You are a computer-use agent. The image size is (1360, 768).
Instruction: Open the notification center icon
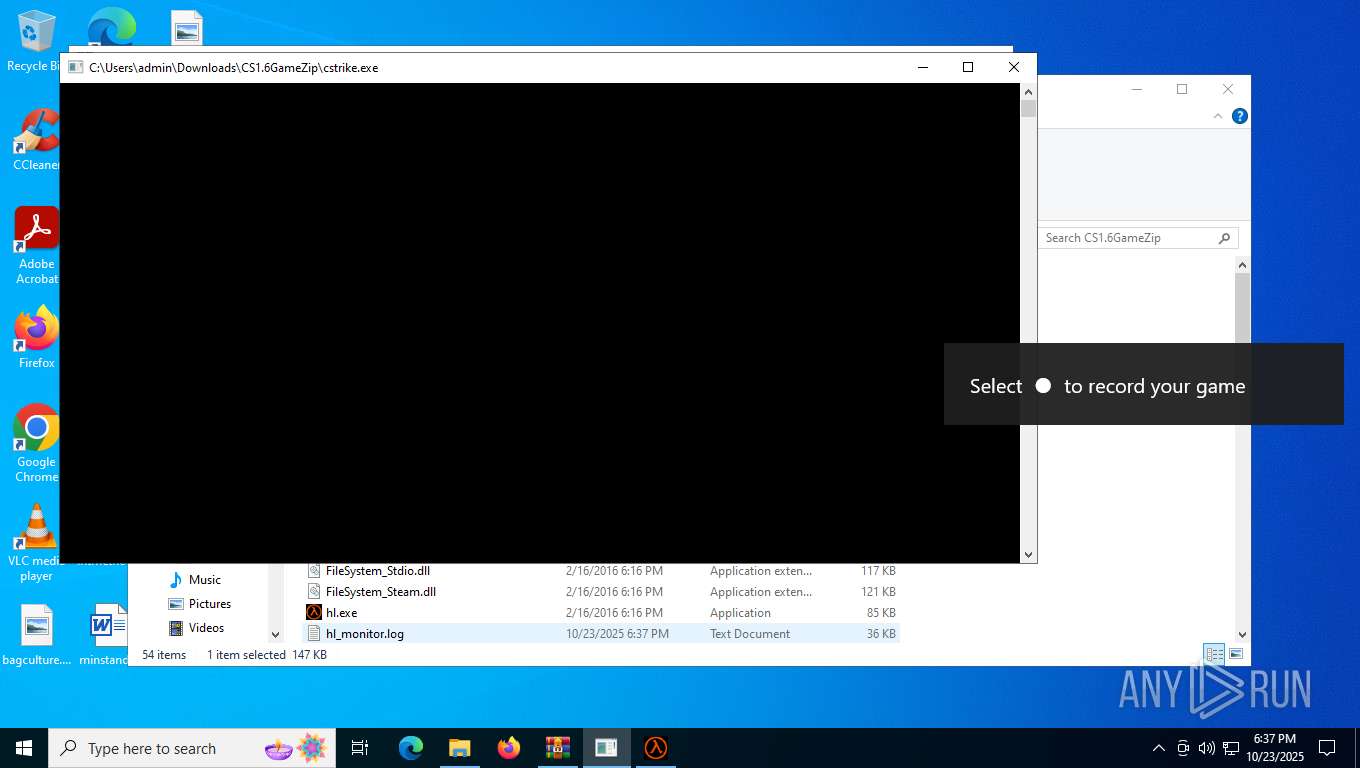1327,748
